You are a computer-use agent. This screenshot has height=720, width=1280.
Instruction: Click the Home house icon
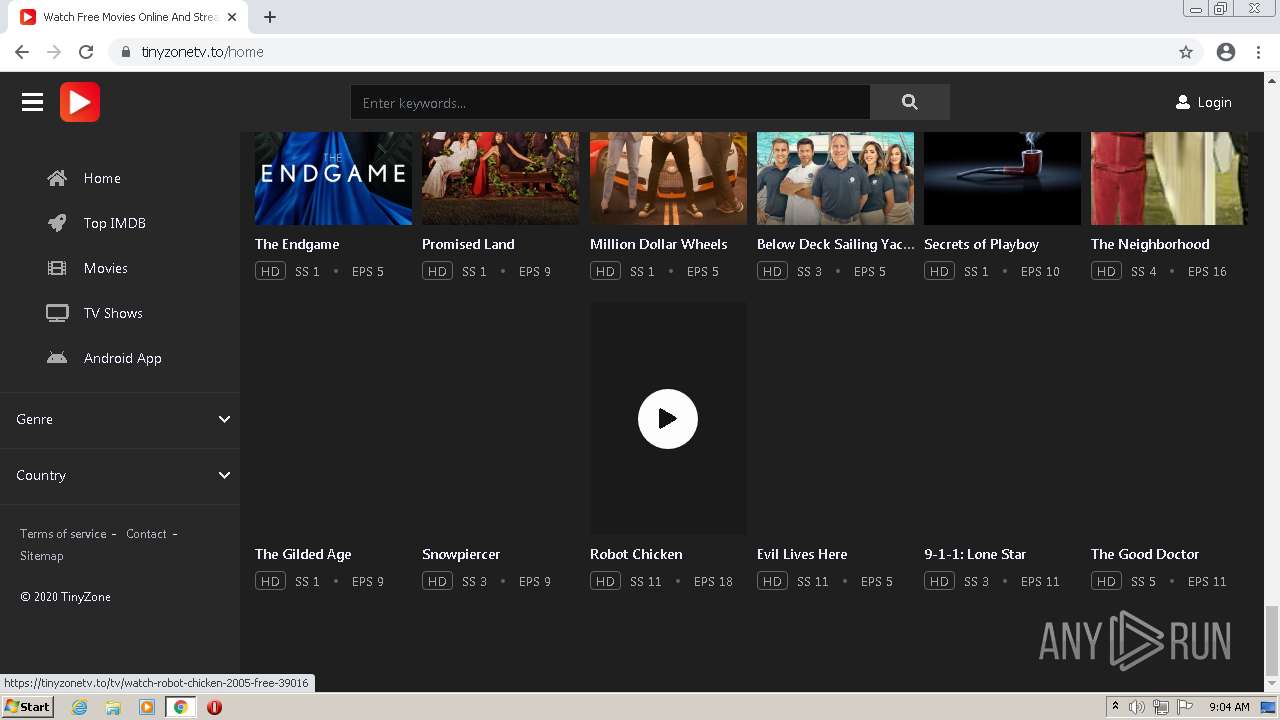pyautogui.click(x=57, y=178)
